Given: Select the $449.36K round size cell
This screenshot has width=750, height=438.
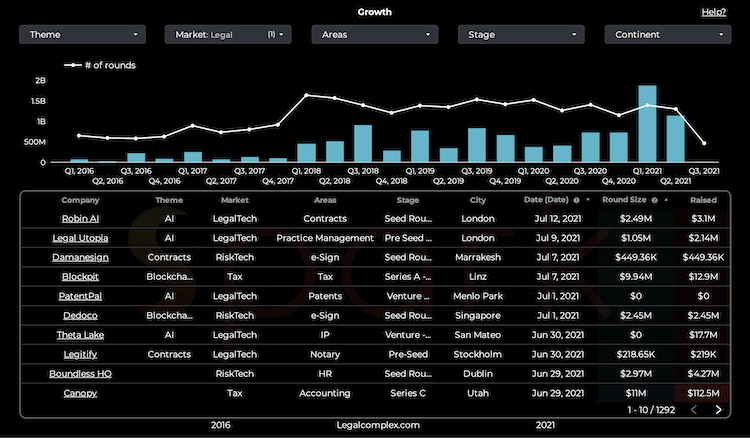Looking at the screenshot, I should point(636,257).
